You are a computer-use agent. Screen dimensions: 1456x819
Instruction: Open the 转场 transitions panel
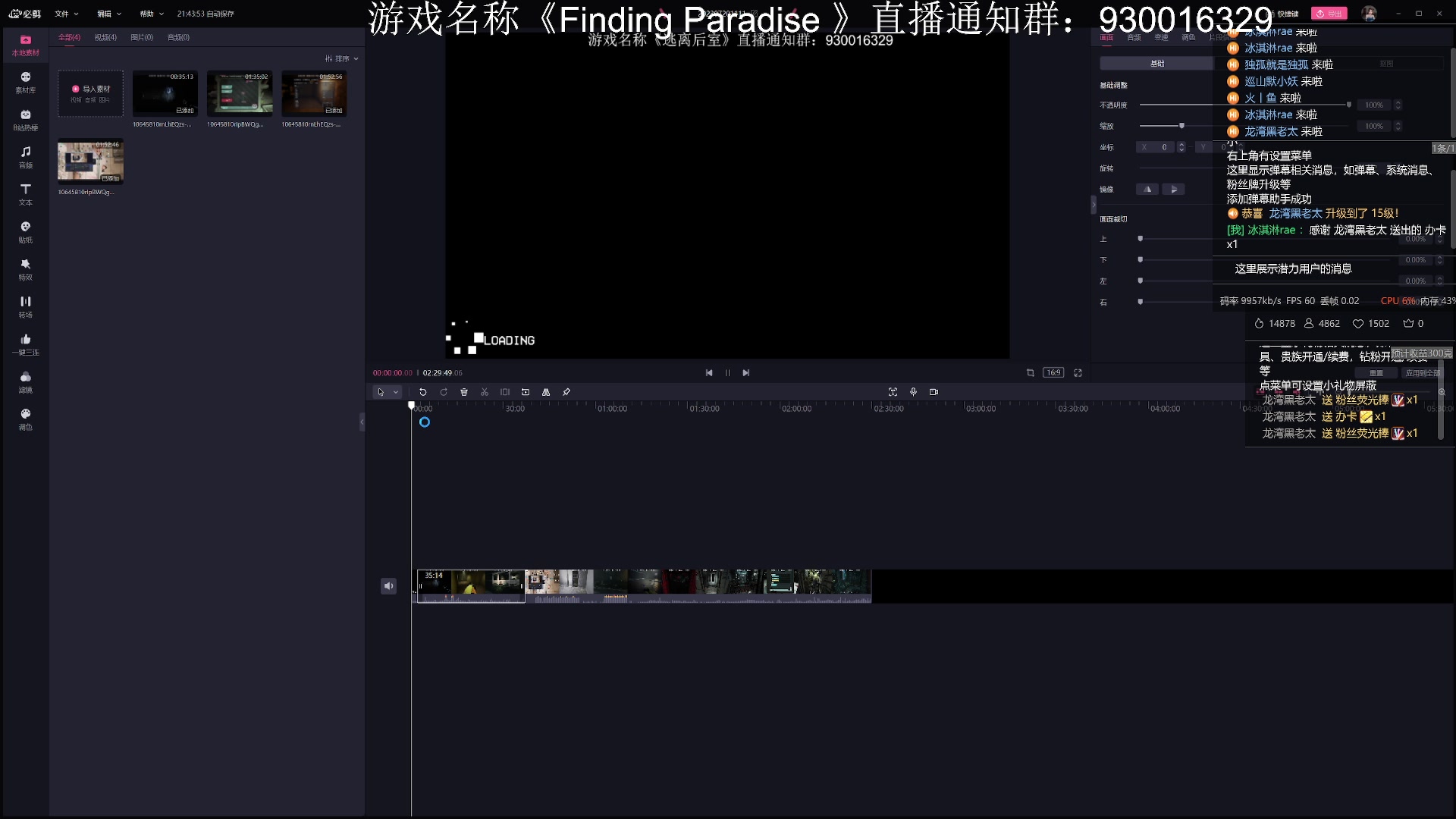[x=26, y=307]
